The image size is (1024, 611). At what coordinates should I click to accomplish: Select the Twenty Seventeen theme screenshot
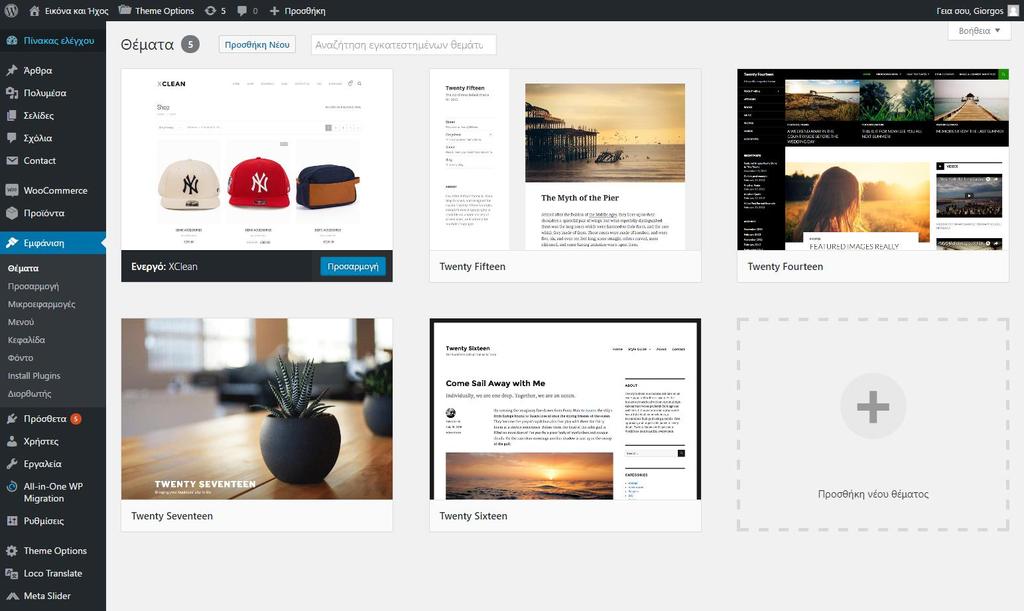tap(257, 409)
